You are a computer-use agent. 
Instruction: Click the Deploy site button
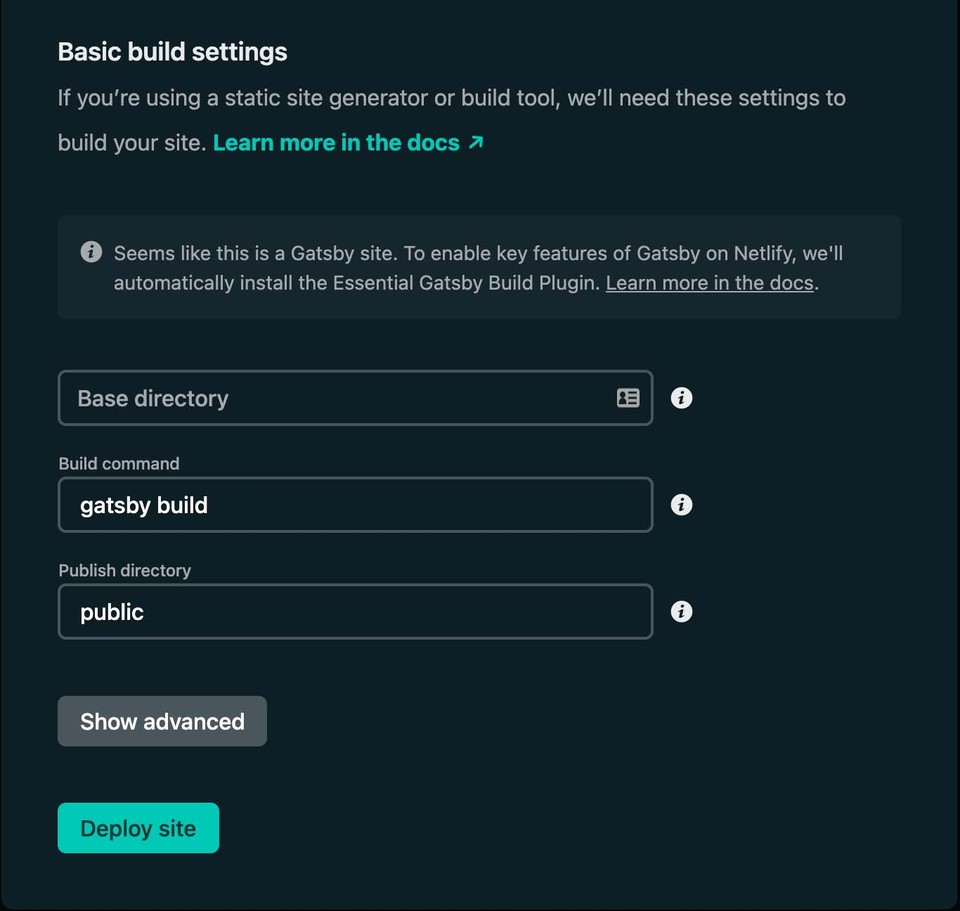138,828
